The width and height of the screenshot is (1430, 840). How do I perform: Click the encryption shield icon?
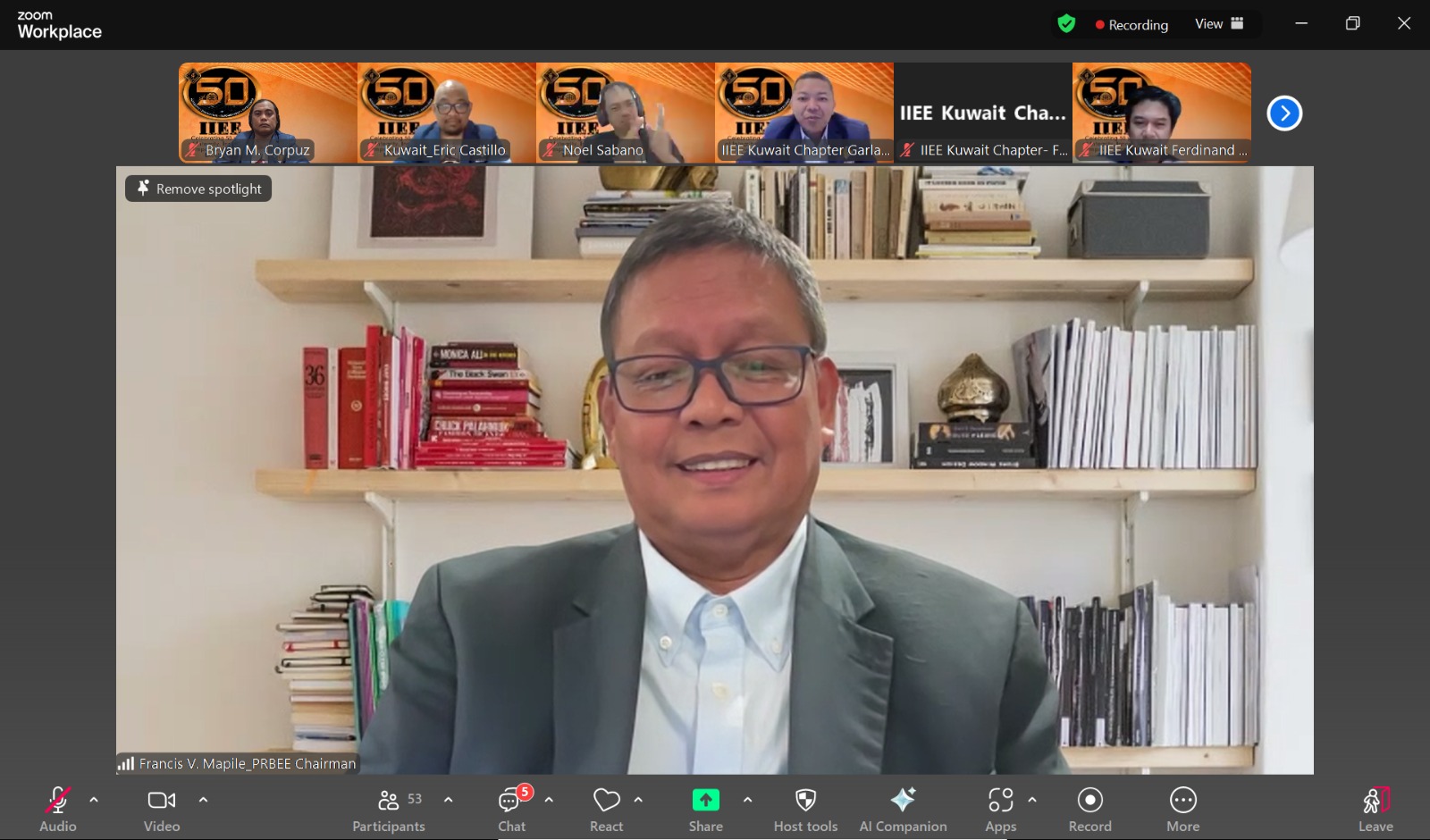click(1066, 24)
